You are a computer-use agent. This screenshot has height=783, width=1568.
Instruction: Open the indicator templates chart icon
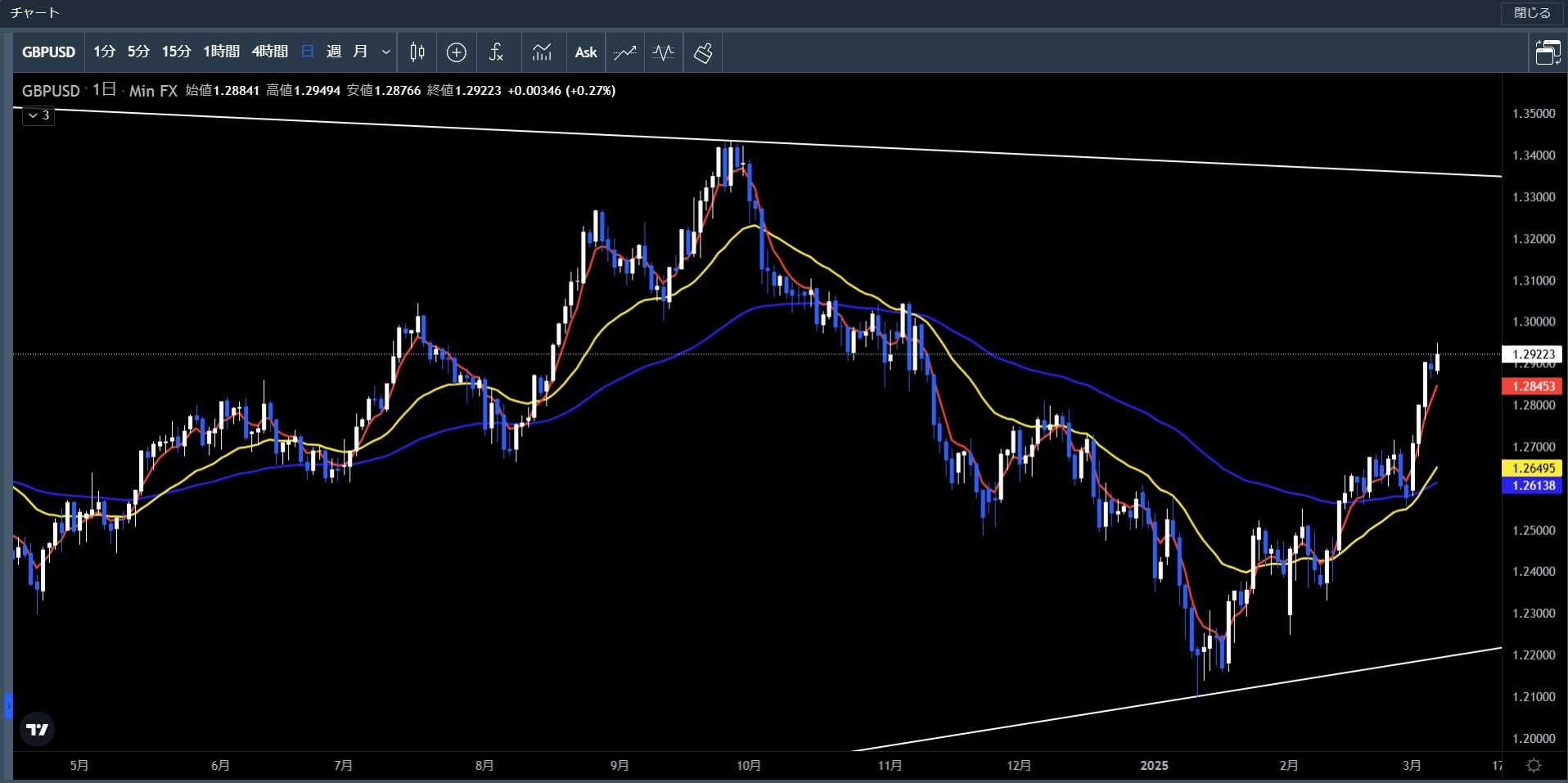(x=542, y=52)
